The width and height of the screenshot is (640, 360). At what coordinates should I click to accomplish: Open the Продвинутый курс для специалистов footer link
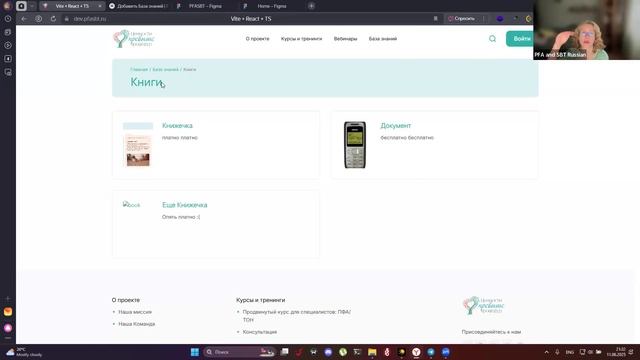tap(297, 316)
